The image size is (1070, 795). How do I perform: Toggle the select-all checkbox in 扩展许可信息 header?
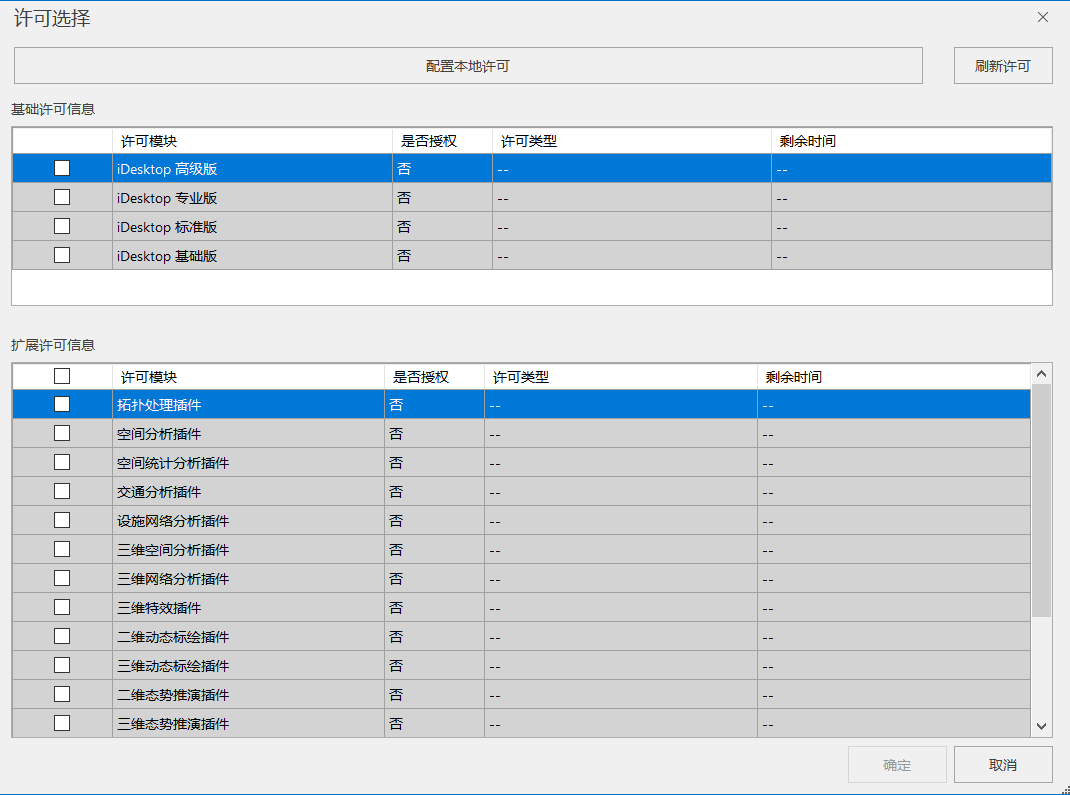(62, 376)
